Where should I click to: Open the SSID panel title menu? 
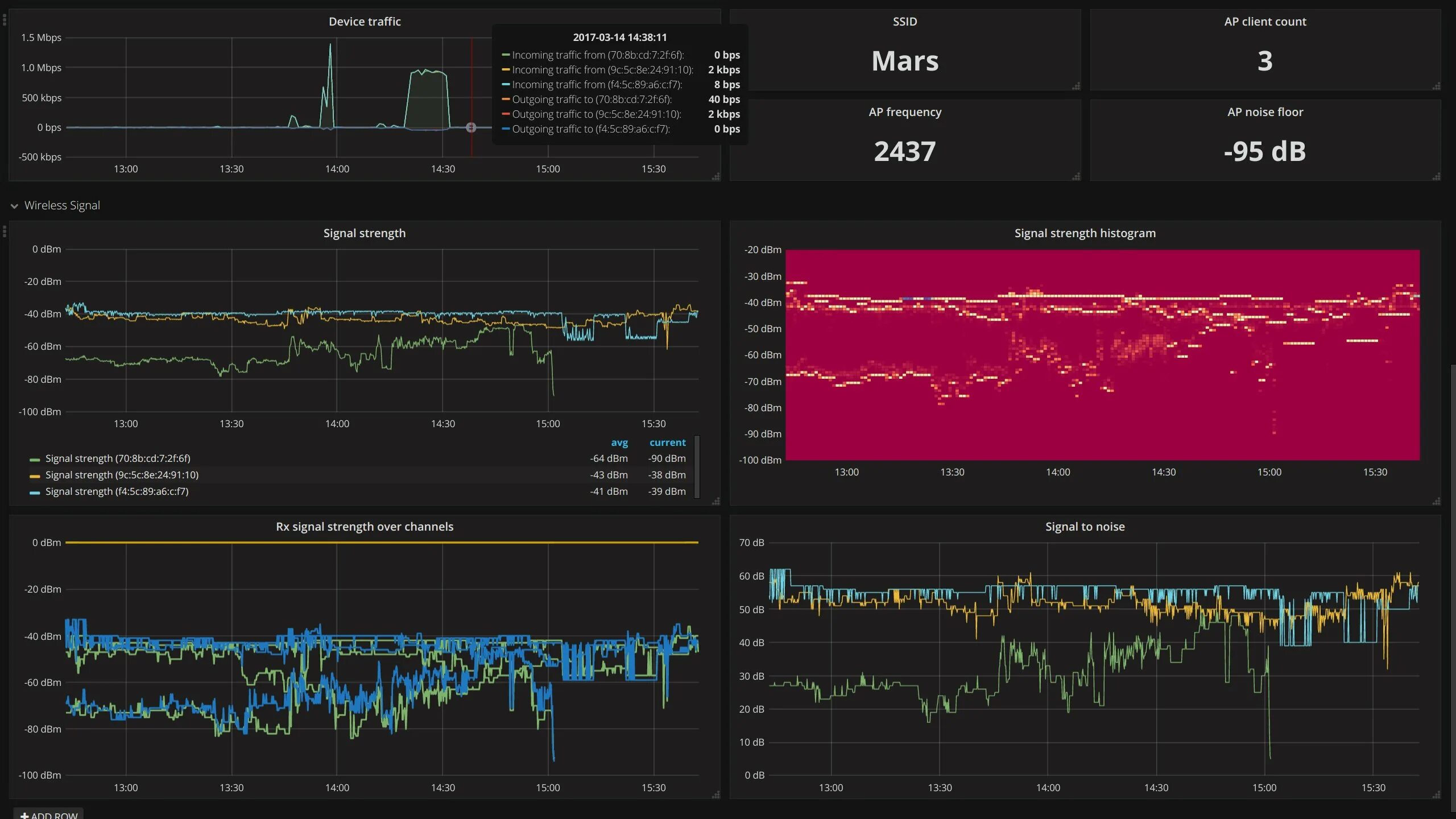click(905, 22)
